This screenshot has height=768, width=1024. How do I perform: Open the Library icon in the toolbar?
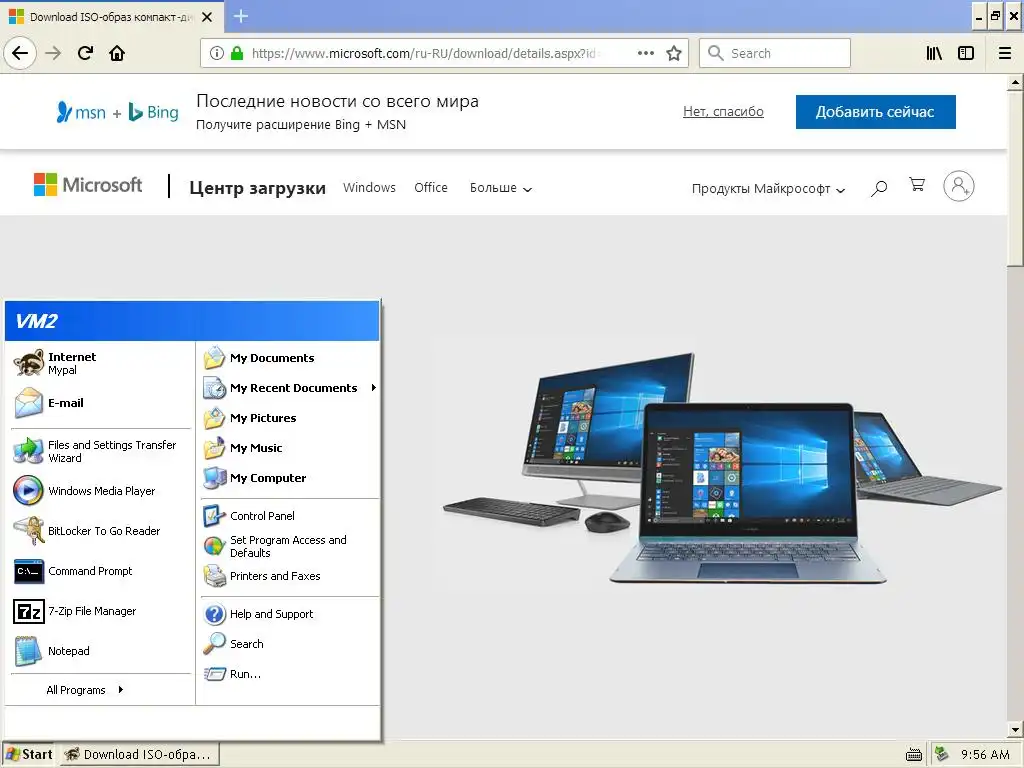[934, 53]
